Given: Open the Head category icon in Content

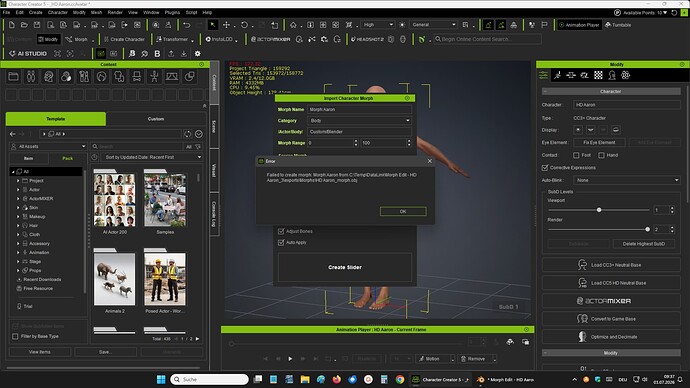Looking at the screenshot, I should click(48, 77).
